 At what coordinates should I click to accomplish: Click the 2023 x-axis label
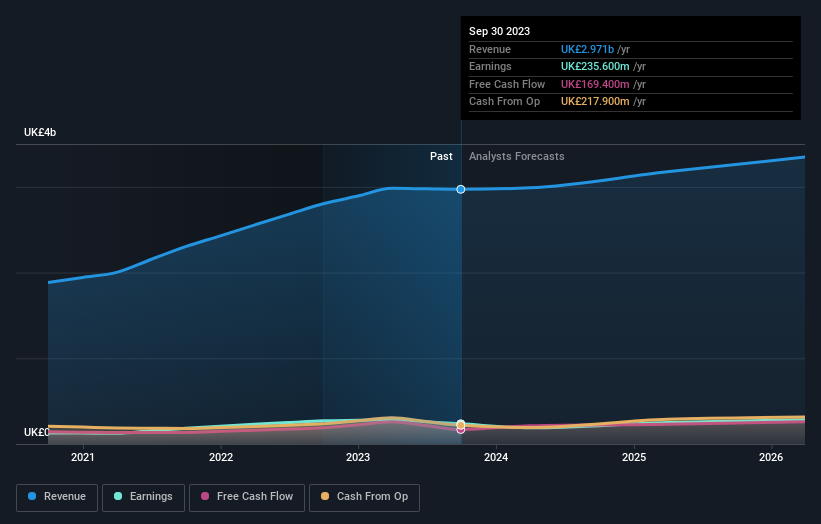click(x=358, y=457)
